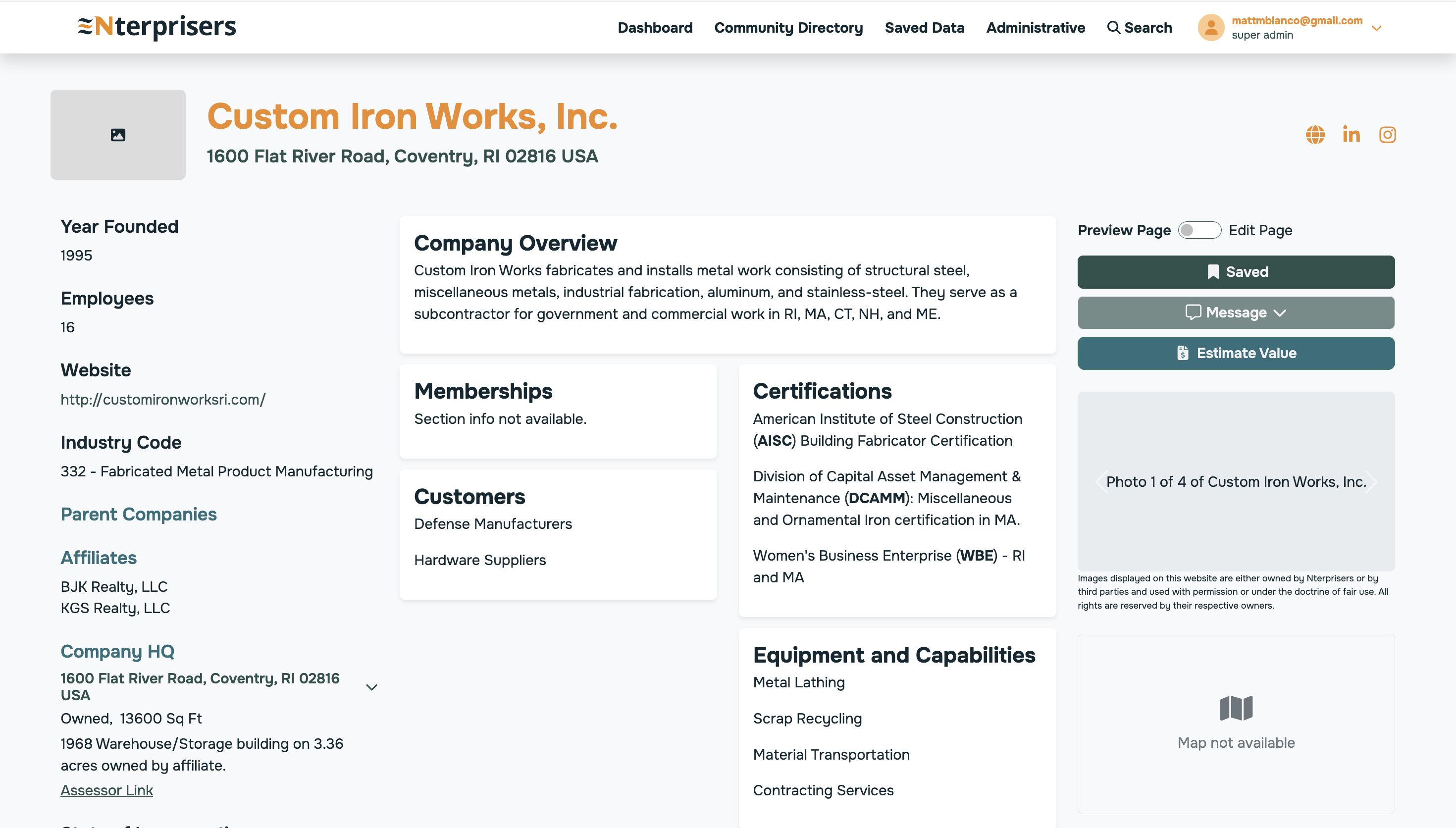
Task: Click the Nterprisers logo
Action: tap(157, 27)
